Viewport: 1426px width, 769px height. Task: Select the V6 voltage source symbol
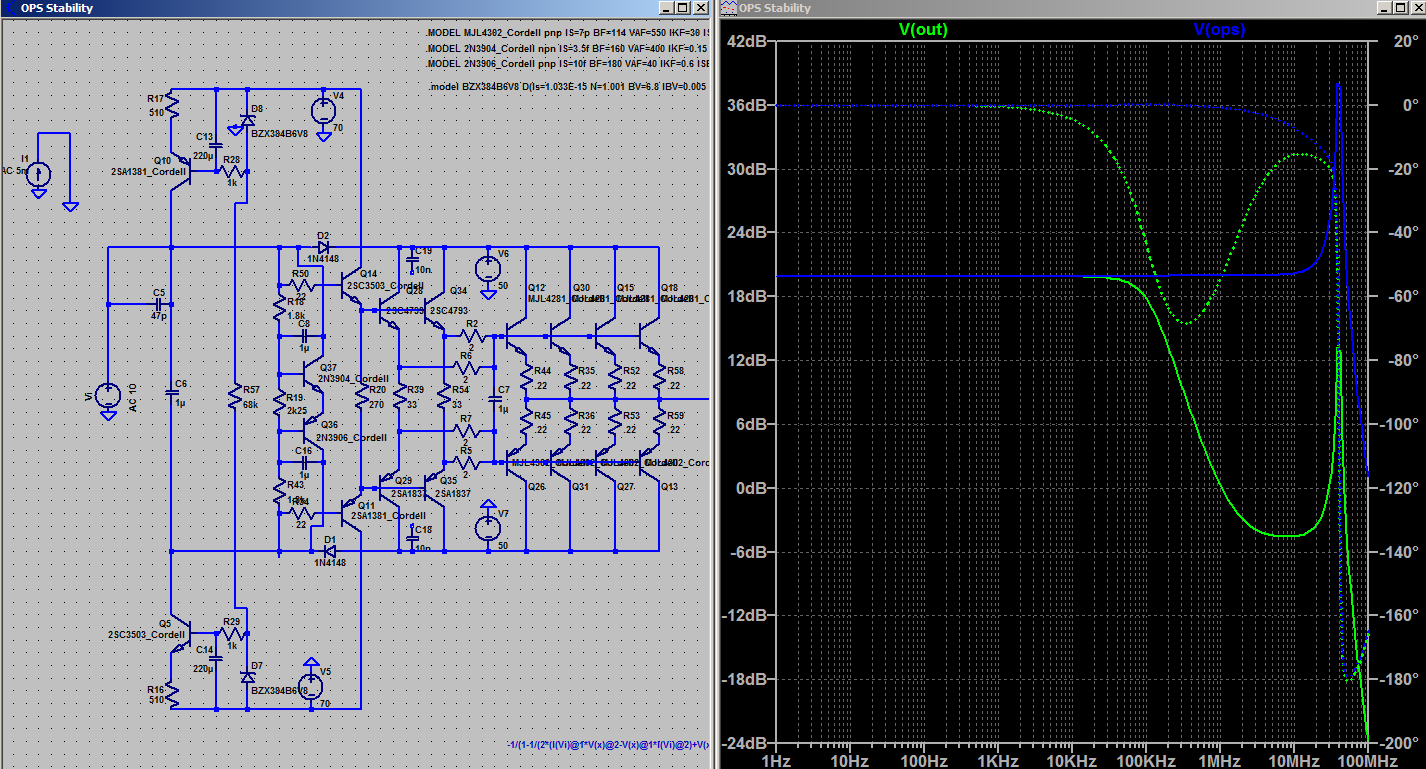click(x=487, y=269)
